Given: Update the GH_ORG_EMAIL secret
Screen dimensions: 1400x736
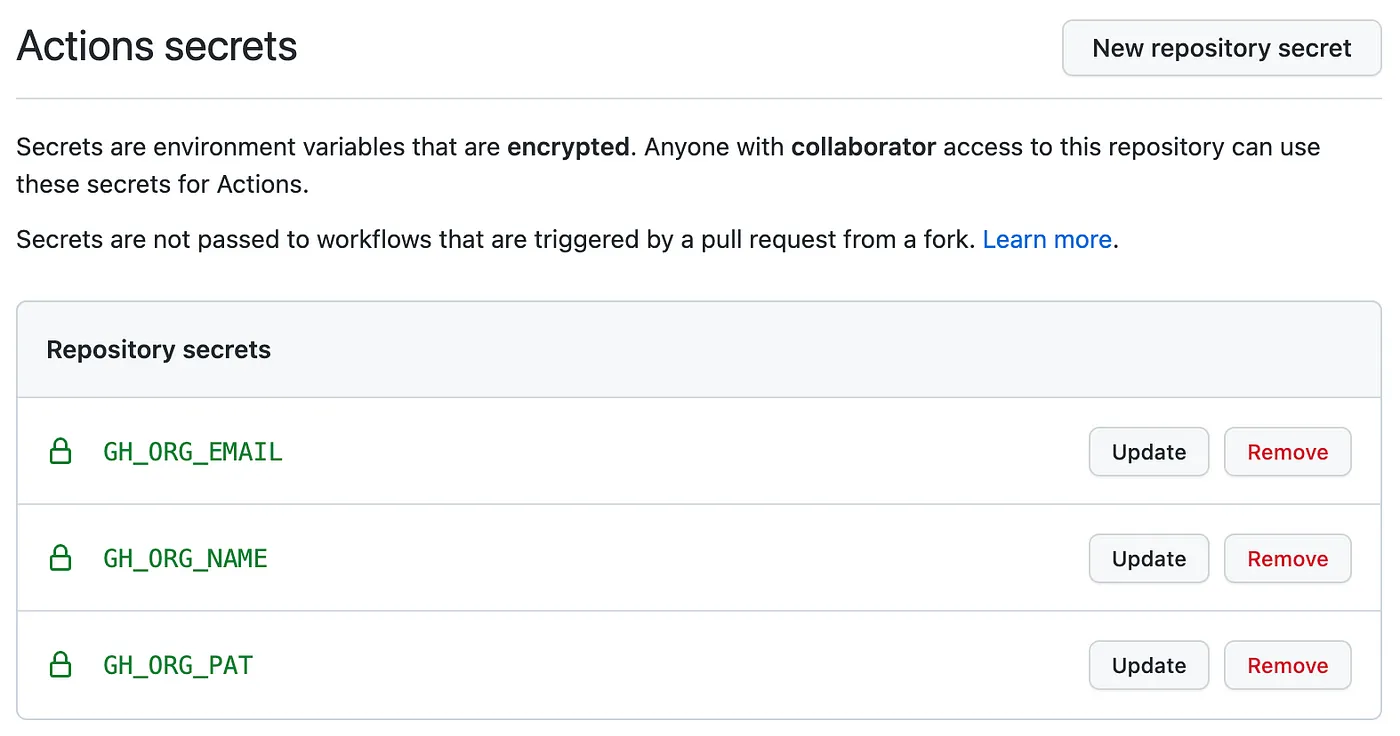Looking at the screenshot, I should [x=1148, y=452].
